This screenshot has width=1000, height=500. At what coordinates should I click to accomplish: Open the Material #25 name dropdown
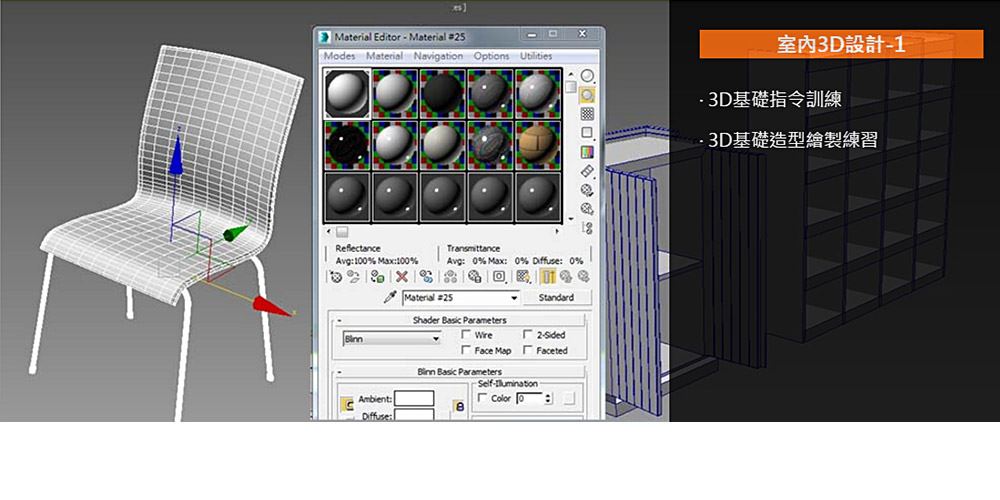(x=514, y=298)
